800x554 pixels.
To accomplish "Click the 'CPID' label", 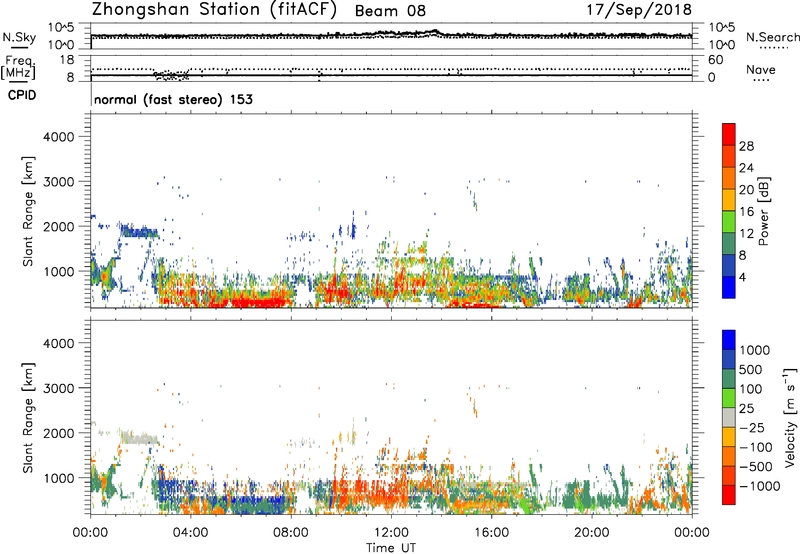I will tap(22, 95).
